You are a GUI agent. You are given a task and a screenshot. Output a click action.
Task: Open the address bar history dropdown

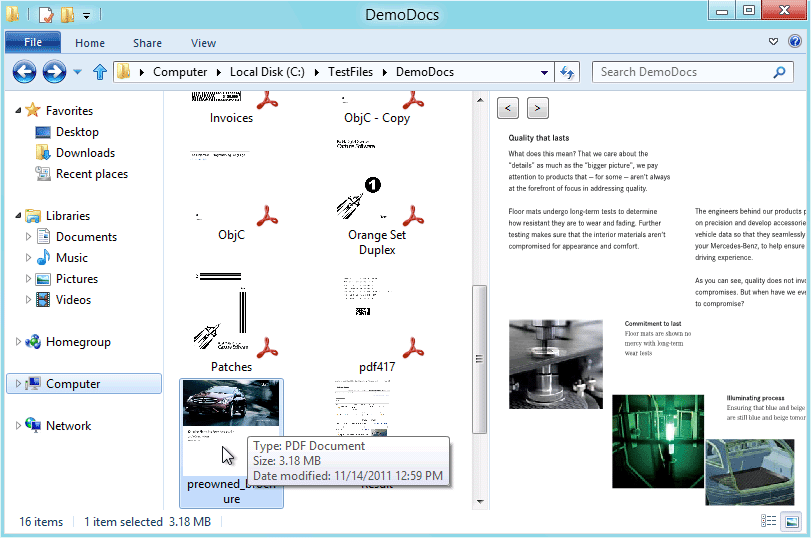[x=544, y=72]
